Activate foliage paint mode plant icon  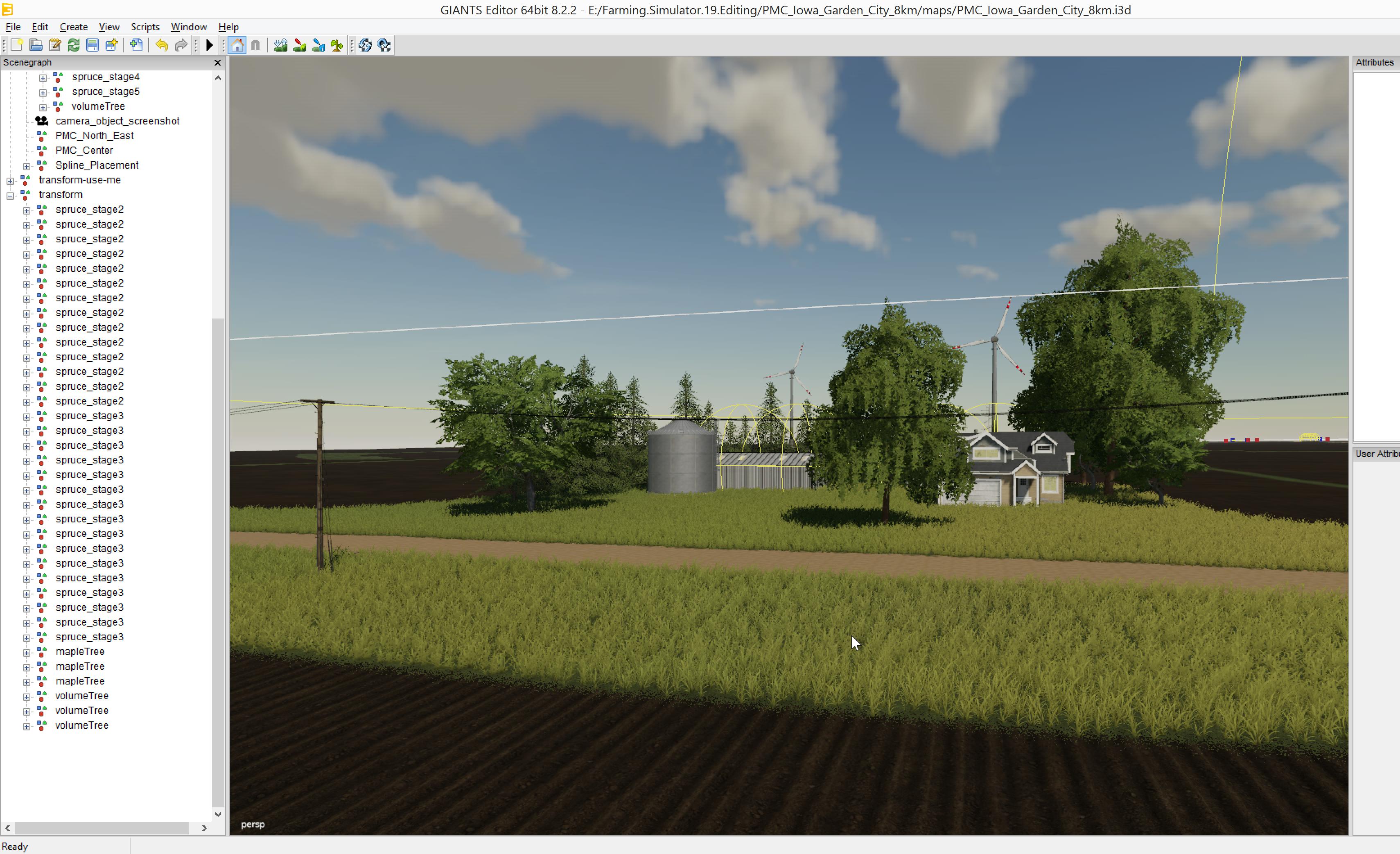[337, 45]
